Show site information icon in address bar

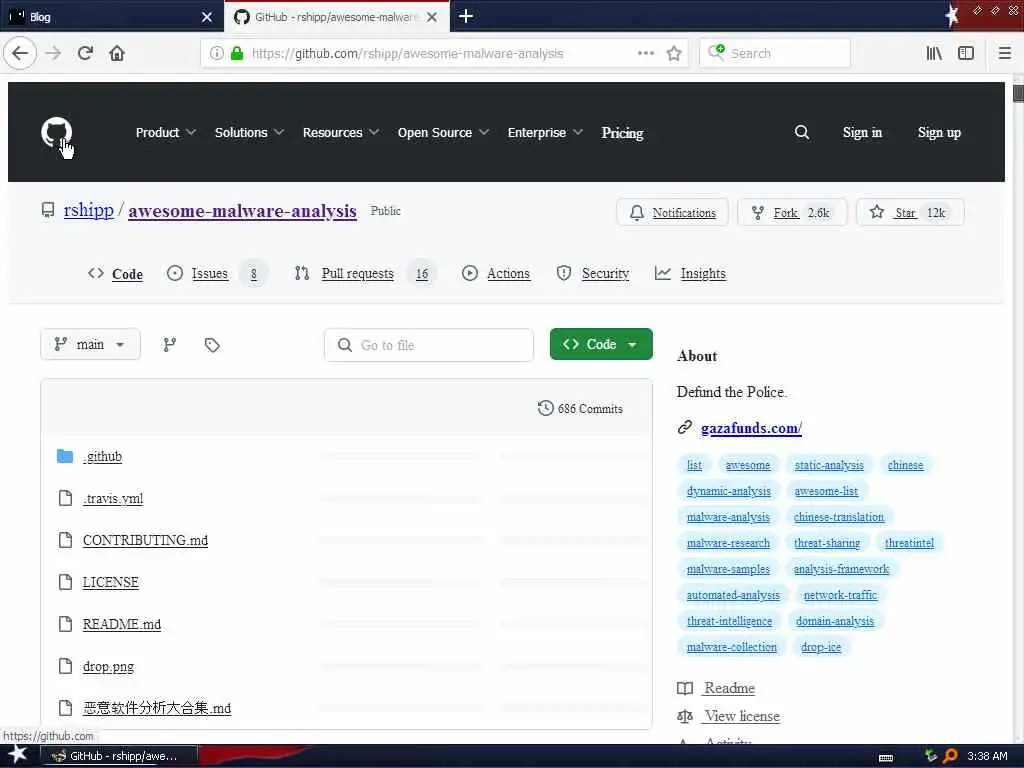(x=217, y=53)
